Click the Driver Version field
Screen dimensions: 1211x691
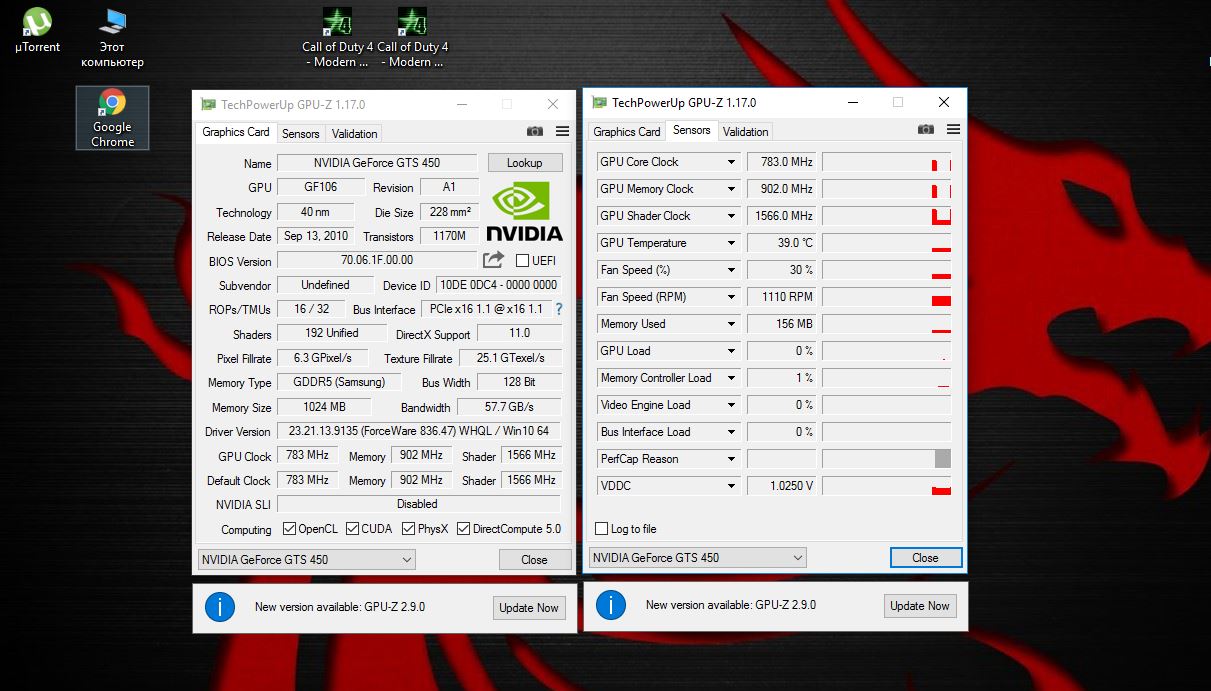(419, 431)
